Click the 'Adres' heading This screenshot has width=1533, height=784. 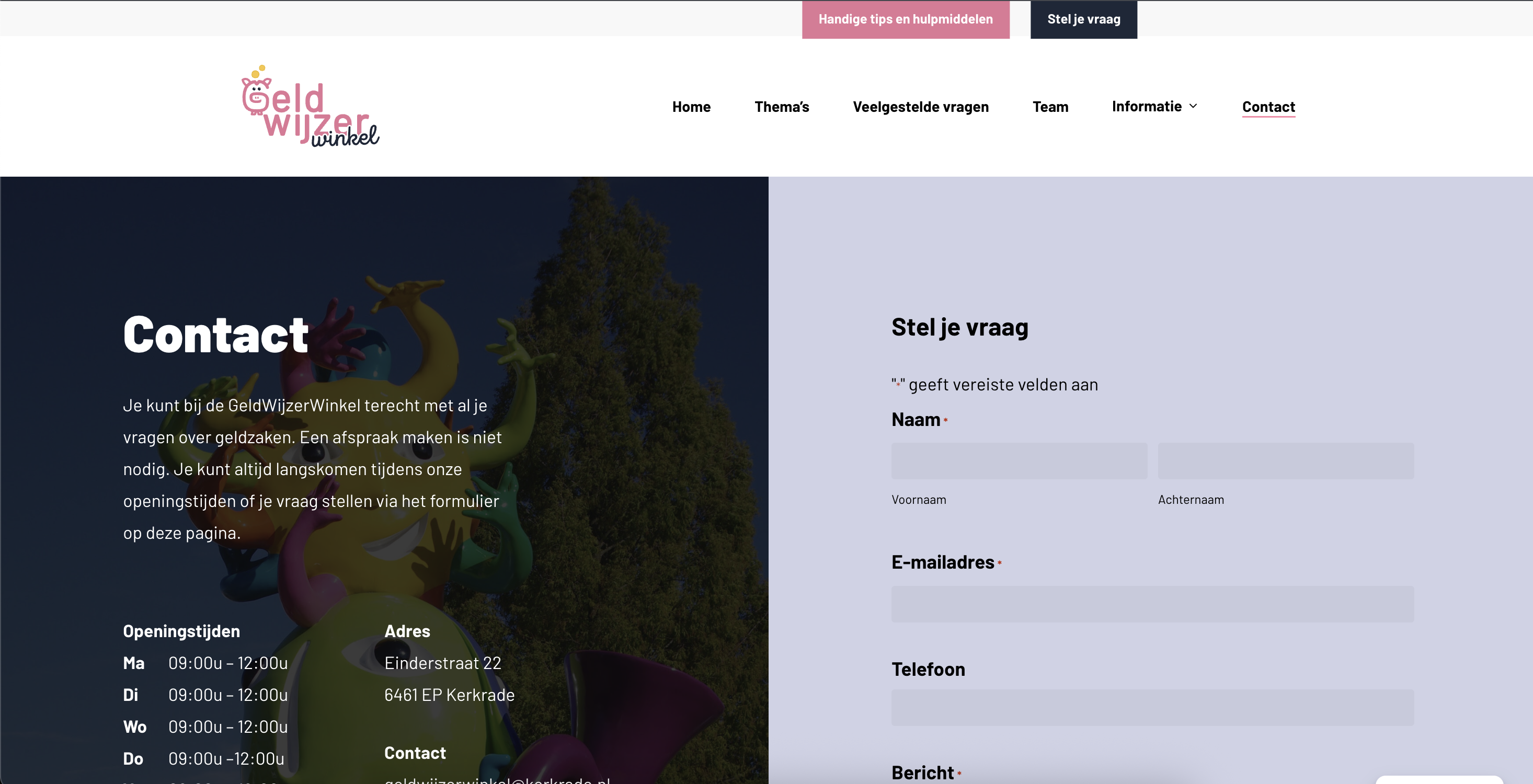point(407,631)
